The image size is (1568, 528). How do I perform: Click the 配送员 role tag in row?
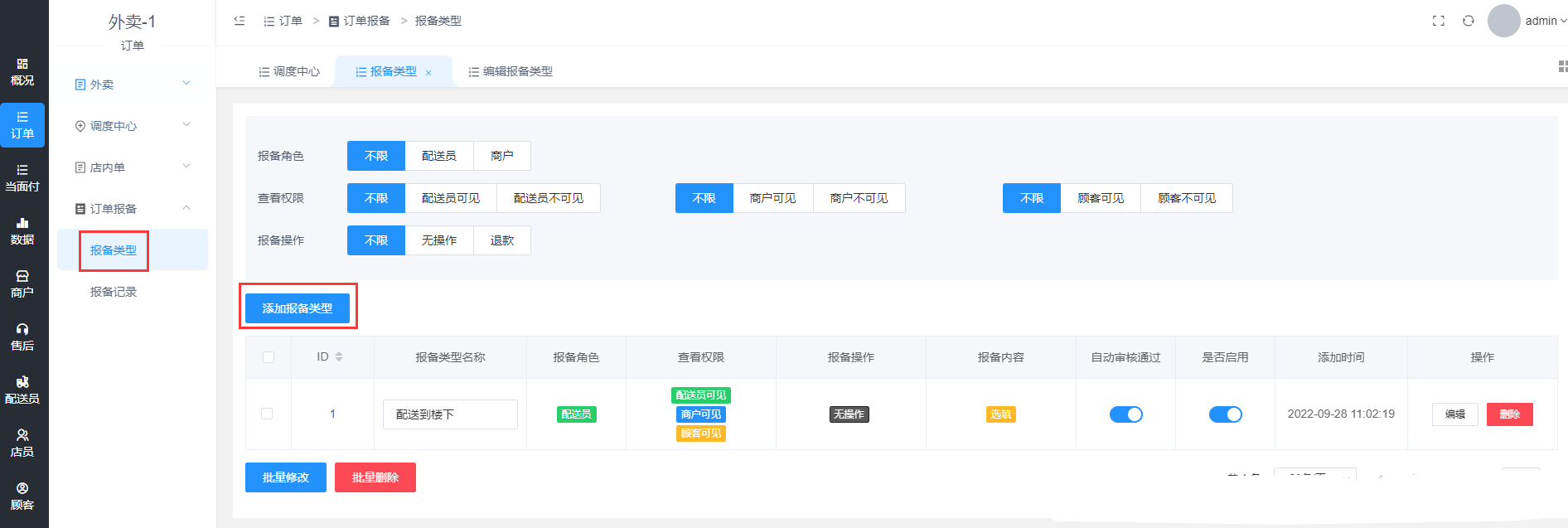click(577, 414)
